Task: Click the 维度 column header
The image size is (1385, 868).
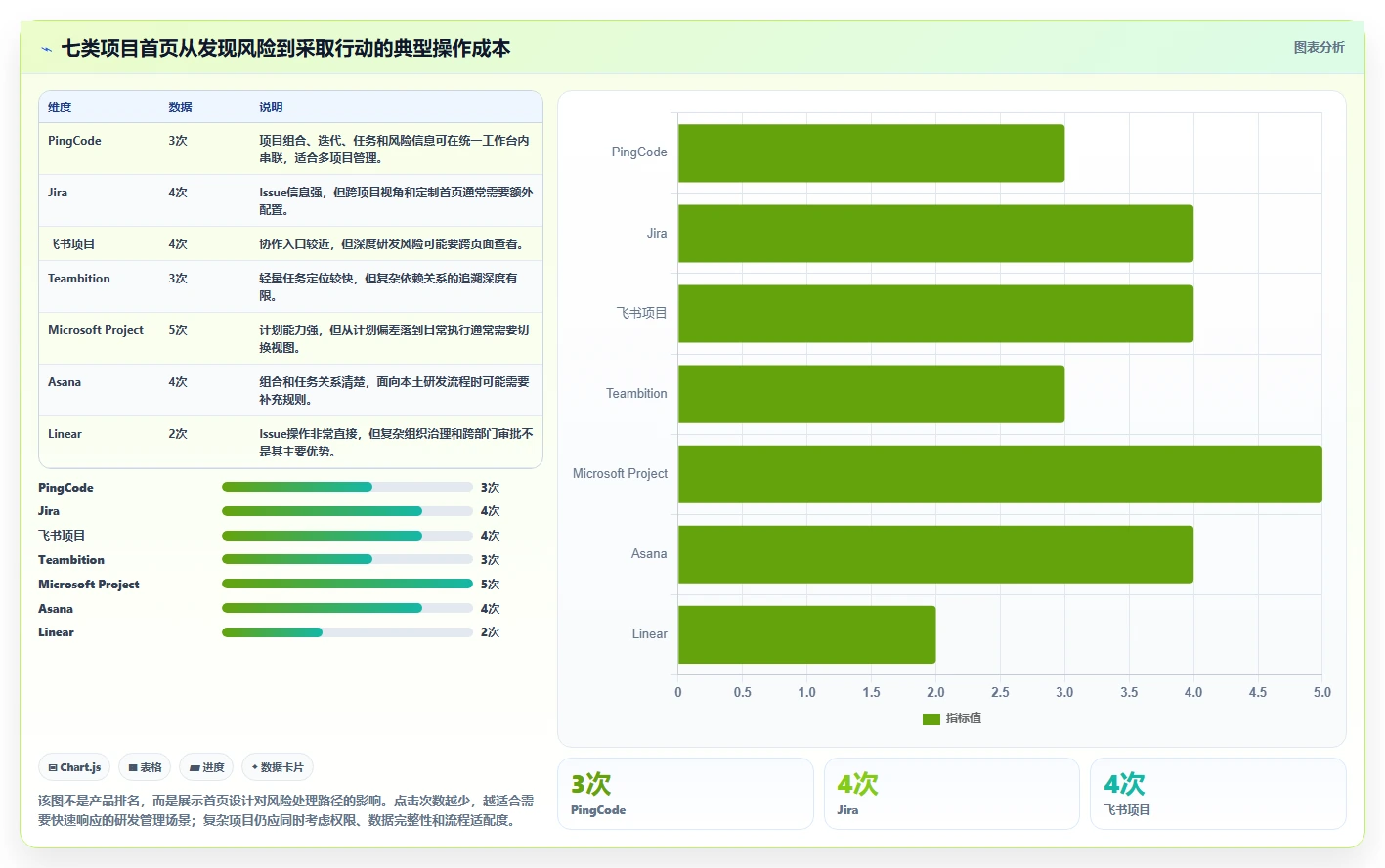Action: pyautogui.click(x=60, y=108)
